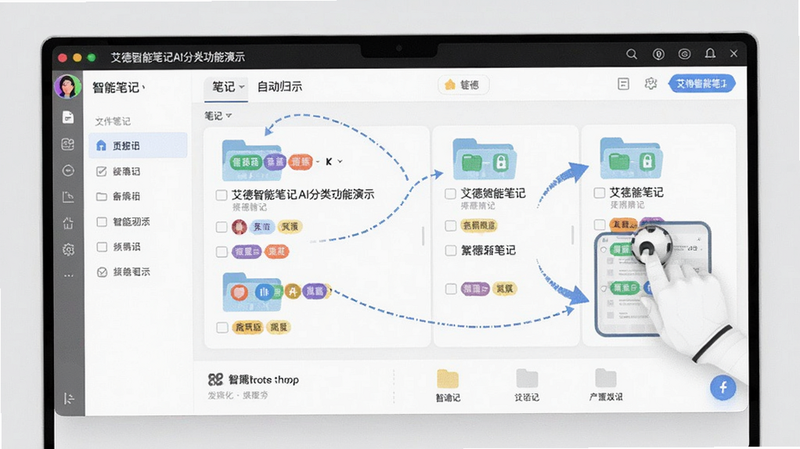Viewport: 800px width, 449px height.
Task: Check the 艾德智能笔记AI分类功能演示 checkbox
Action: click(x=221, y=195)
